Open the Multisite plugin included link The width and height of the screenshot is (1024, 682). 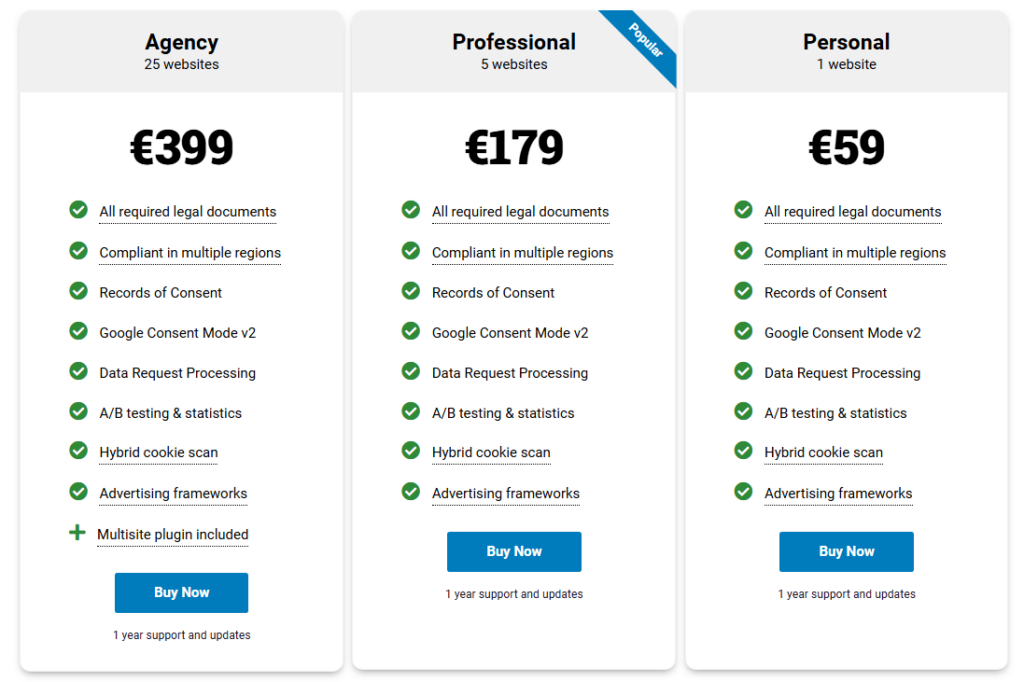coord(172,534)
